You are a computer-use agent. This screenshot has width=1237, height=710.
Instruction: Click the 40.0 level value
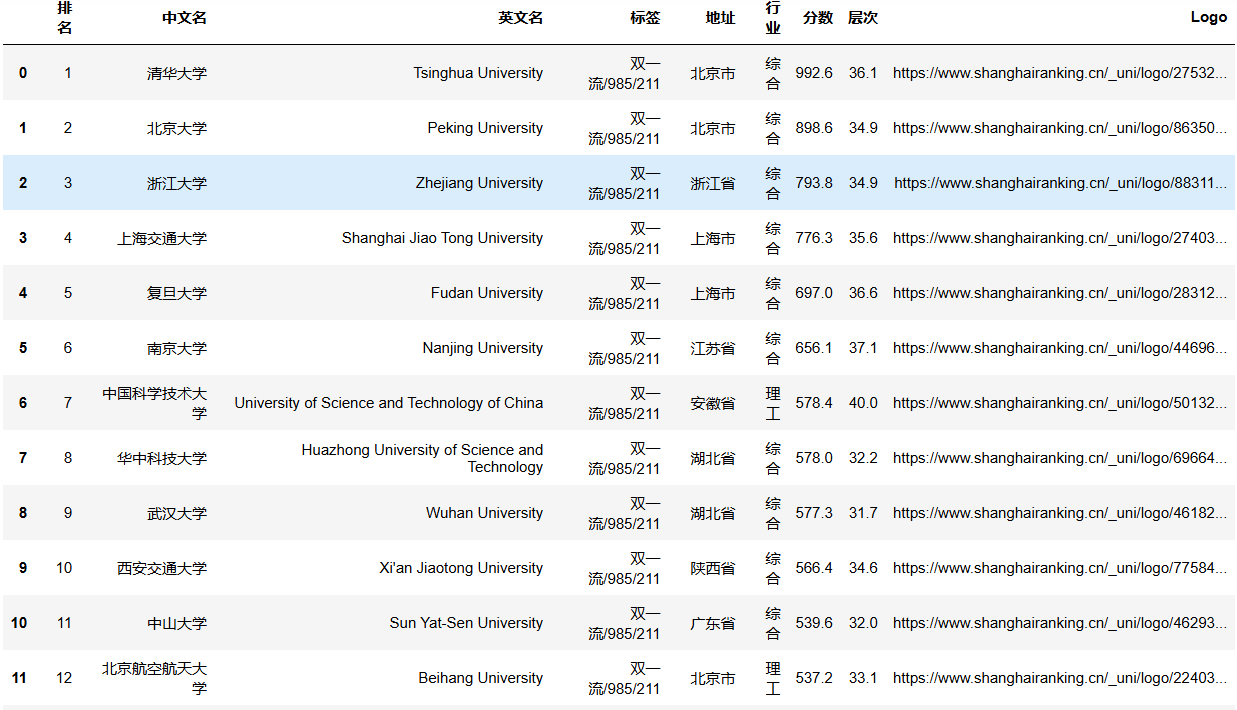click(863, 403)
